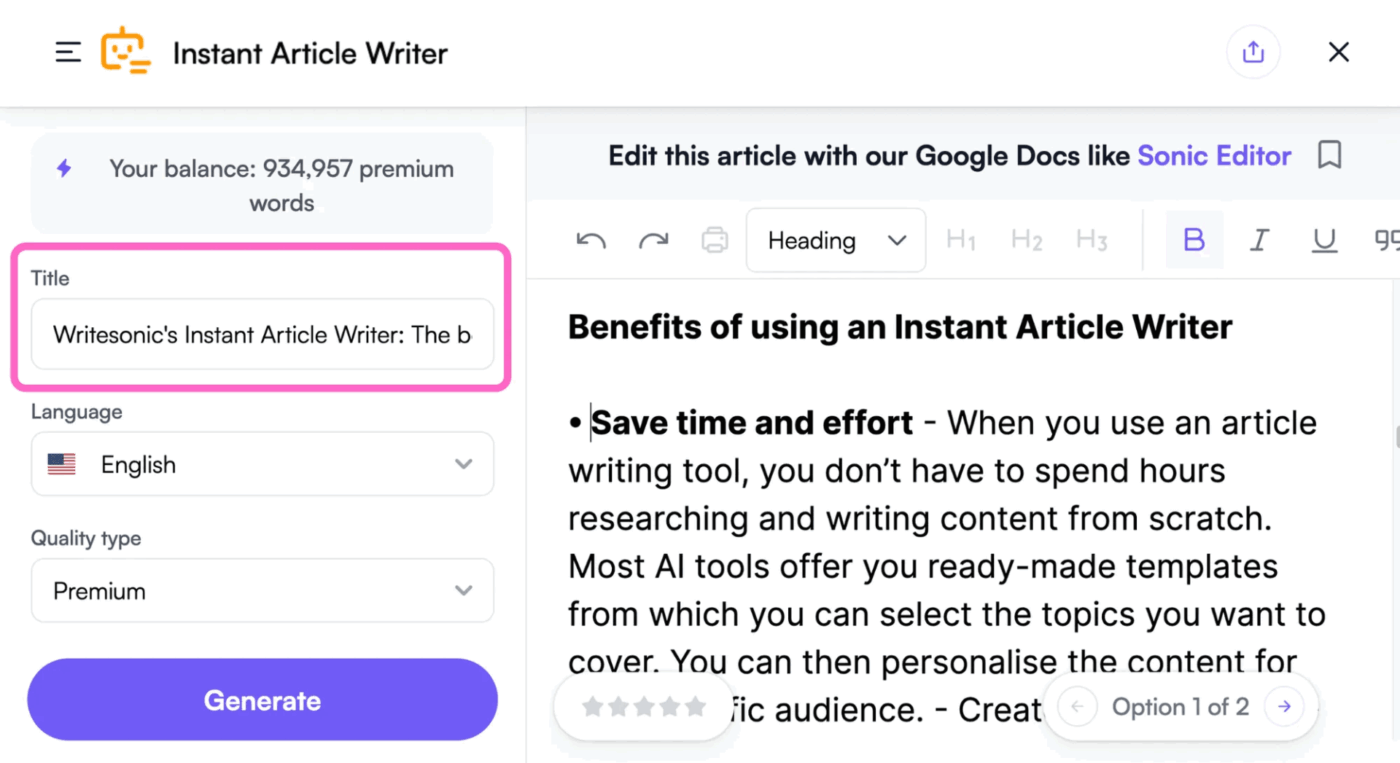The height and width of the screenshot is (763, 1400).
Task: Rate the article using the stars
Action: [x=643, y=706]
